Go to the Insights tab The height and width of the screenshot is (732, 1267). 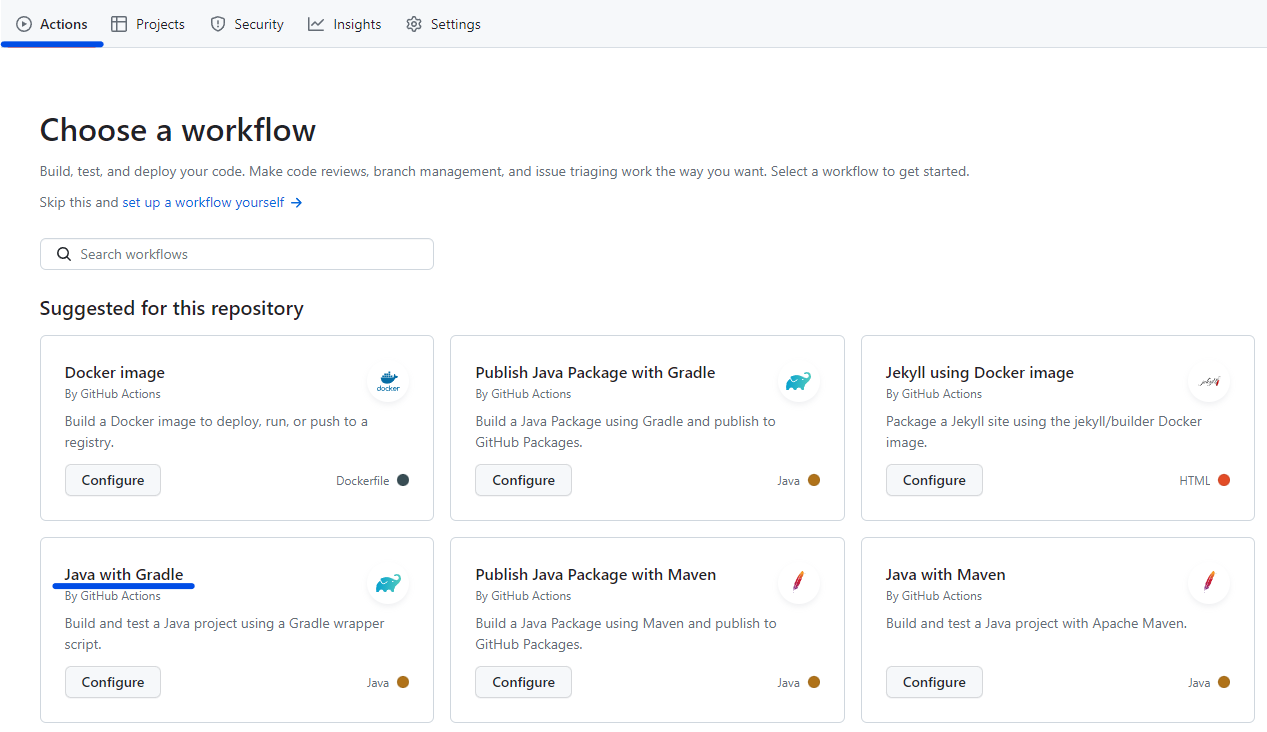click(345, 24)
